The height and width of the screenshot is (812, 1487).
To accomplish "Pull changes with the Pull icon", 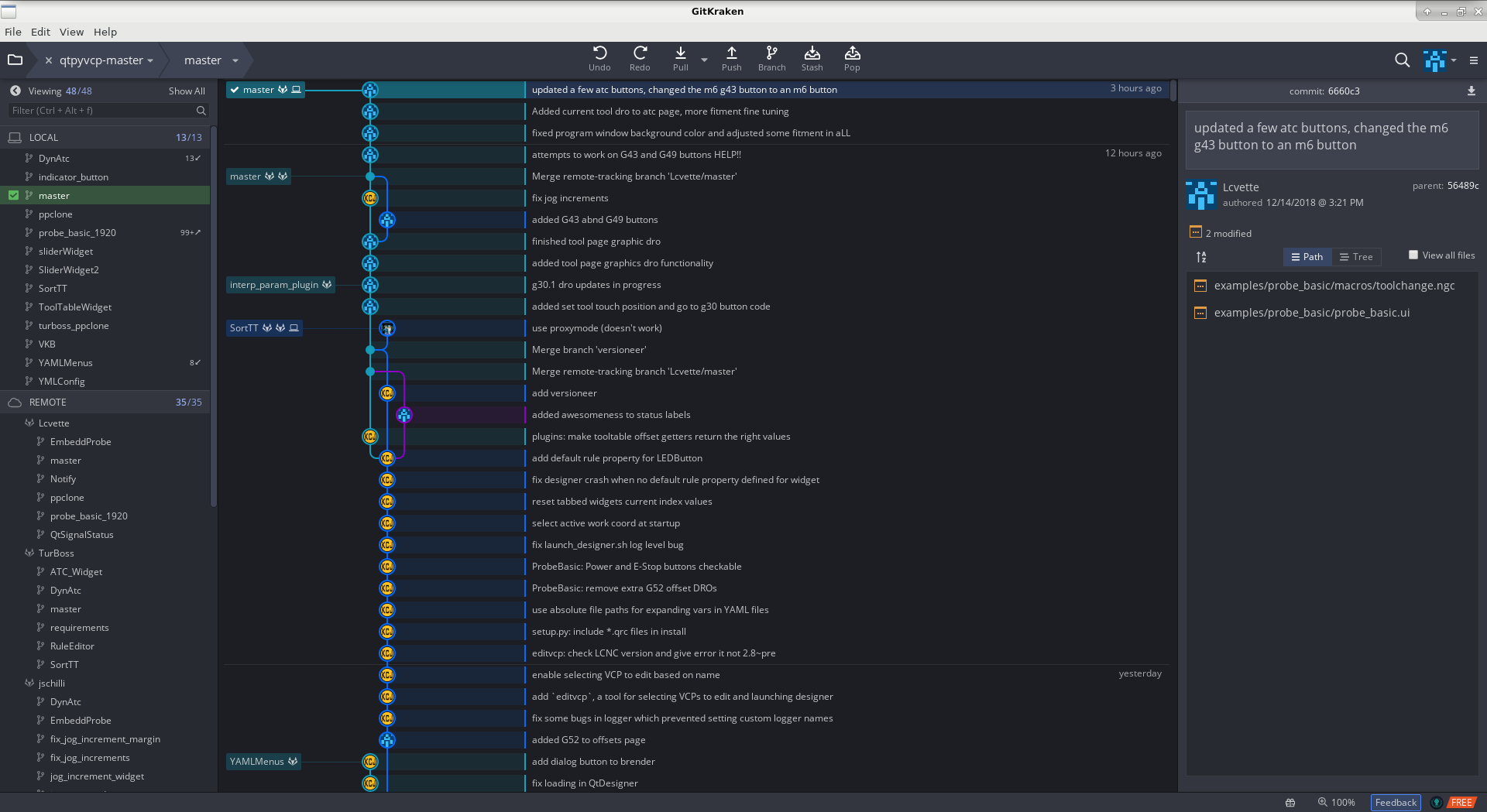I will coord(680,53).
